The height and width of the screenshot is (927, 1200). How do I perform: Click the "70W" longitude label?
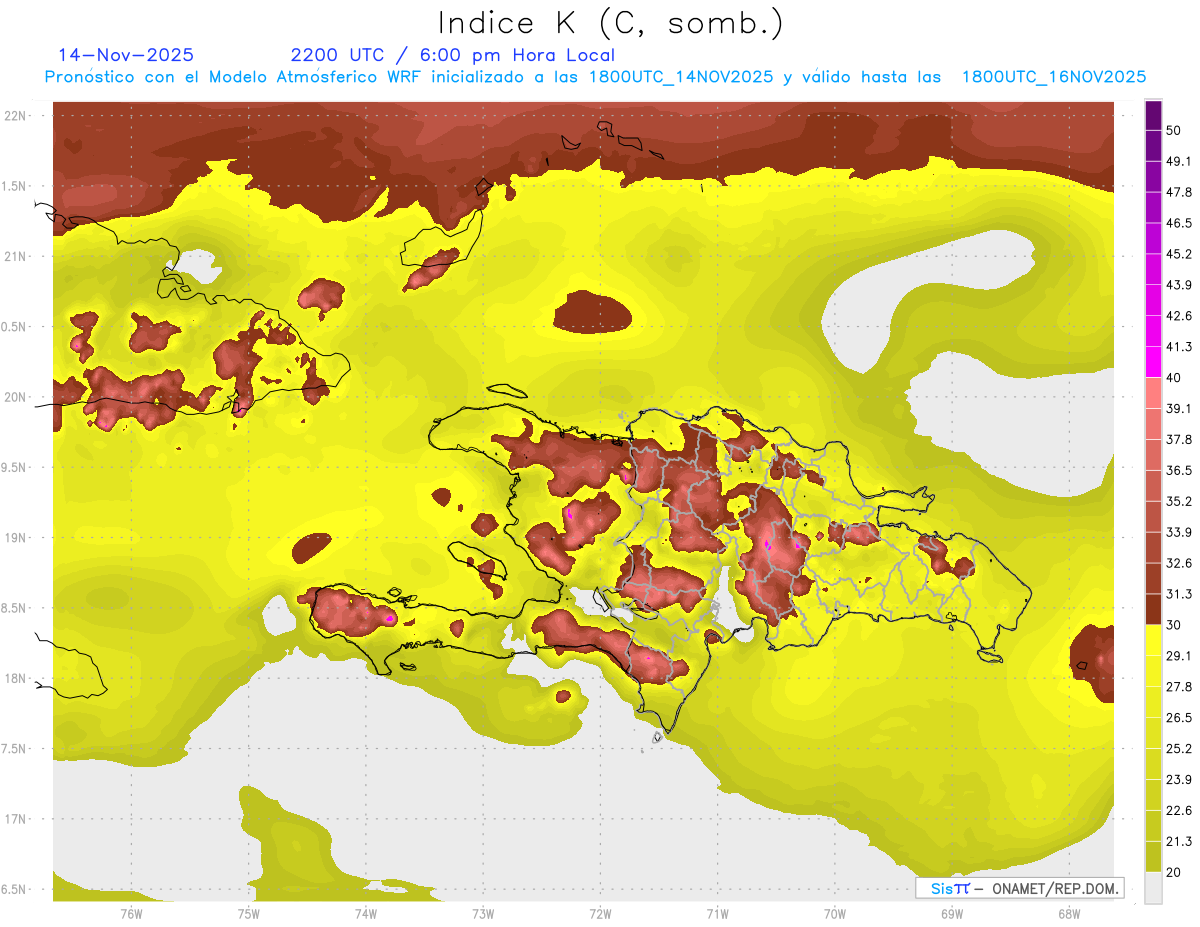point(834,913)
